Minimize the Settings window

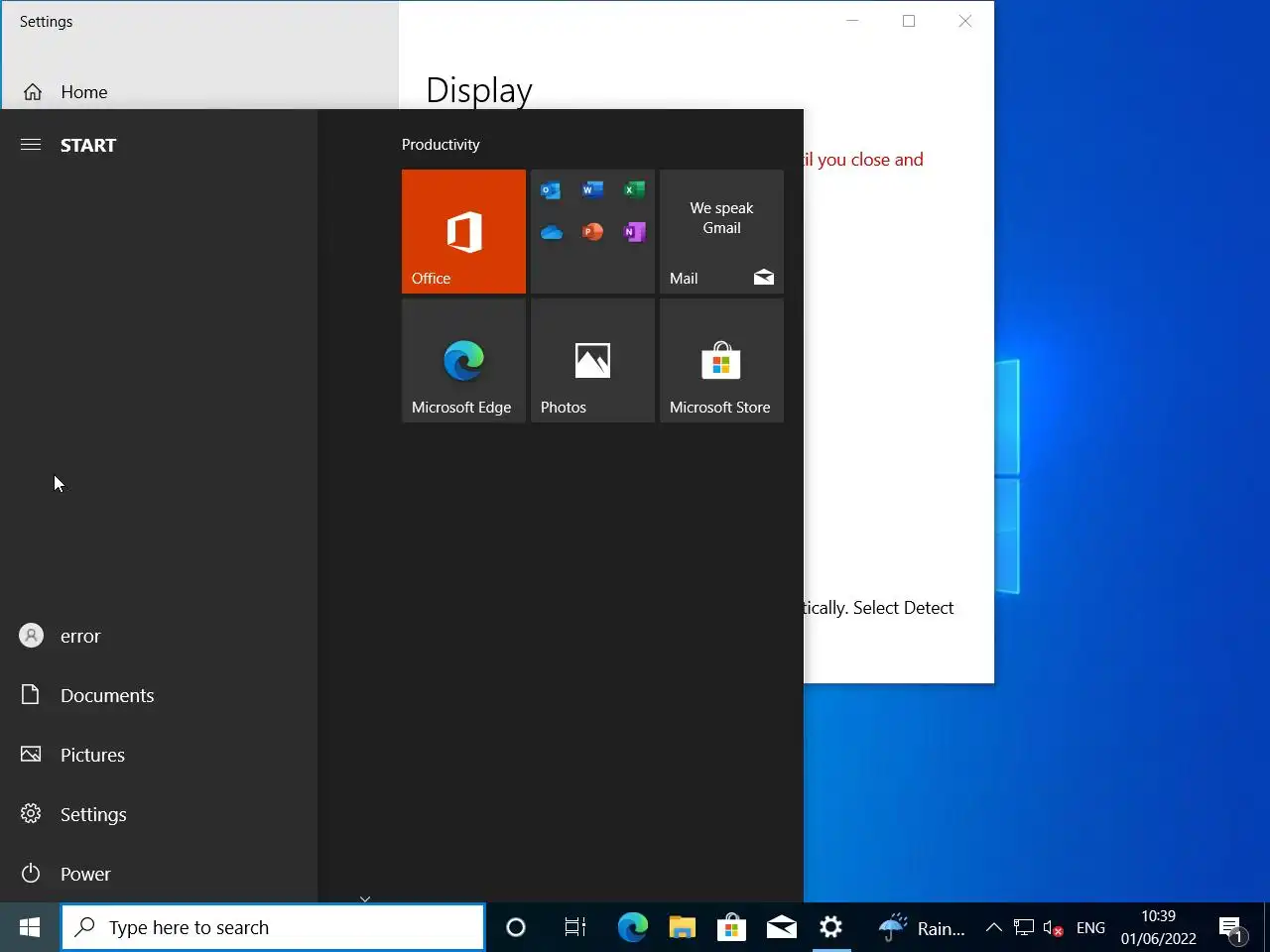pyautogui.click(x=852, y=21)
